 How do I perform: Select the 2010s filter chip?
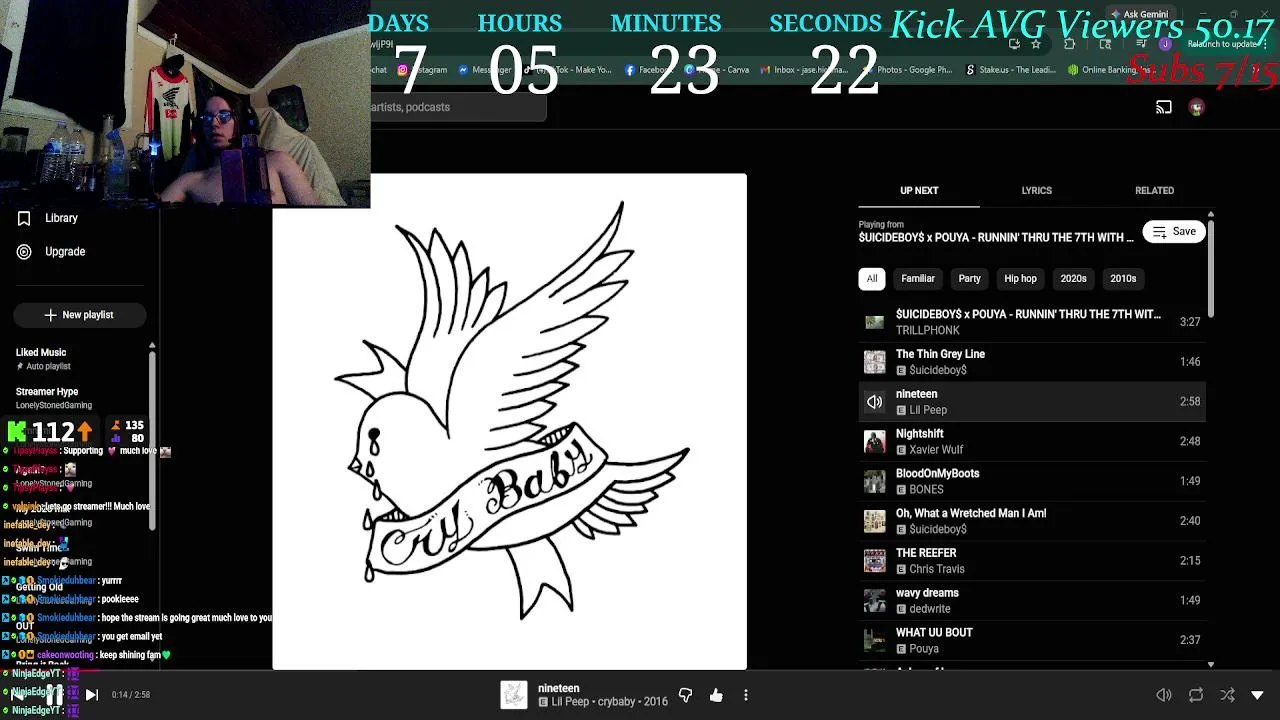[x=1123, y=279]
